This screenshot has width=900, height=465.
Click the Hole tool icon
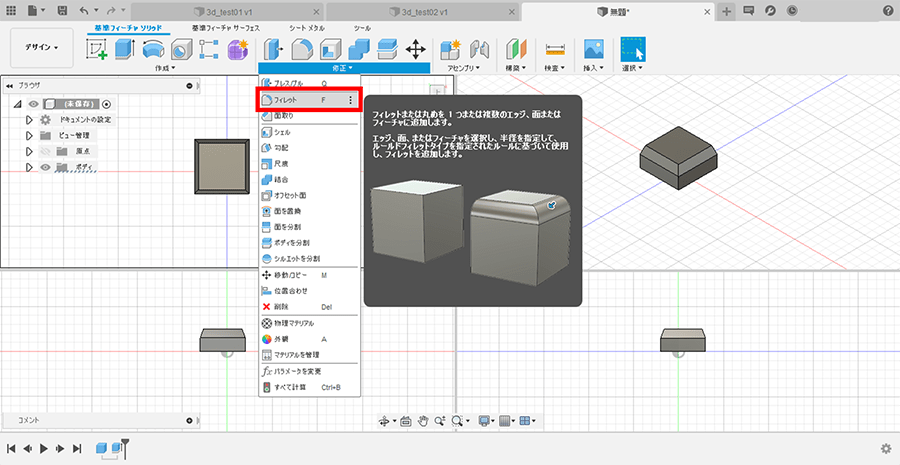181,48
